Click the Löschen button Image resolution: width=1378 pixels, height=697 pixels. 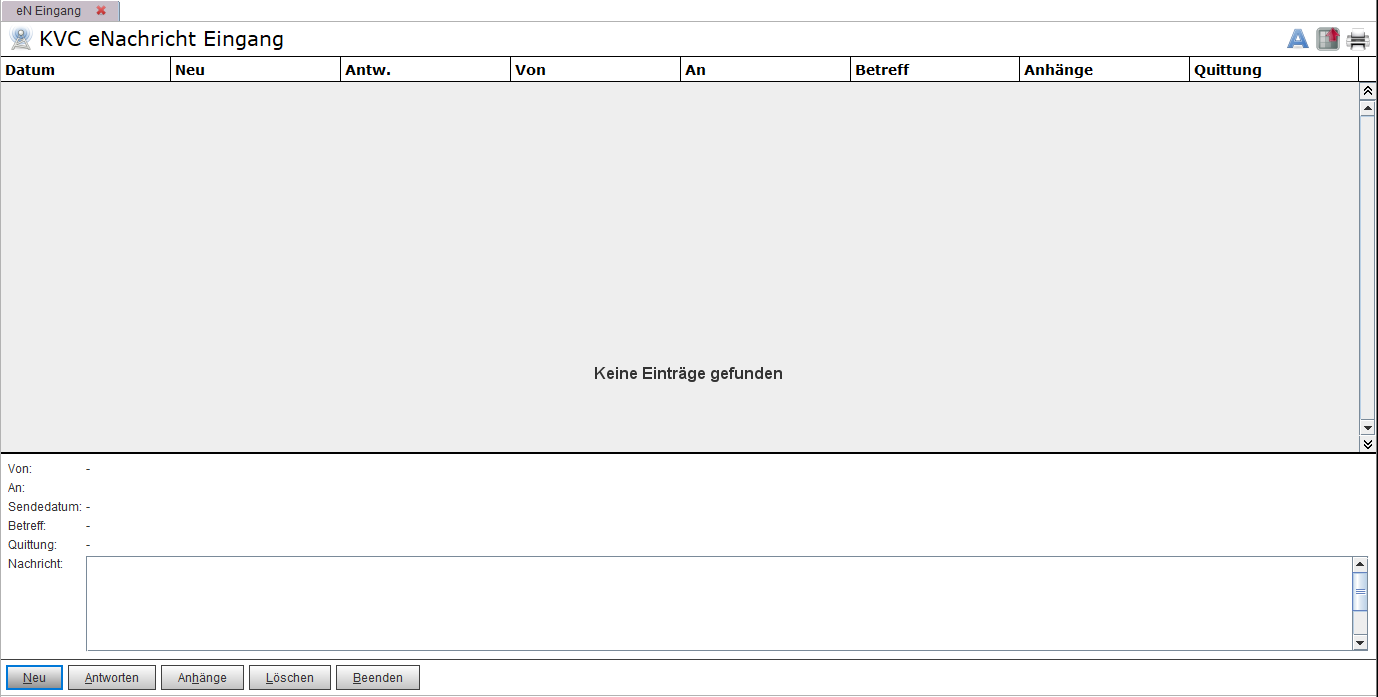[290, 678]
